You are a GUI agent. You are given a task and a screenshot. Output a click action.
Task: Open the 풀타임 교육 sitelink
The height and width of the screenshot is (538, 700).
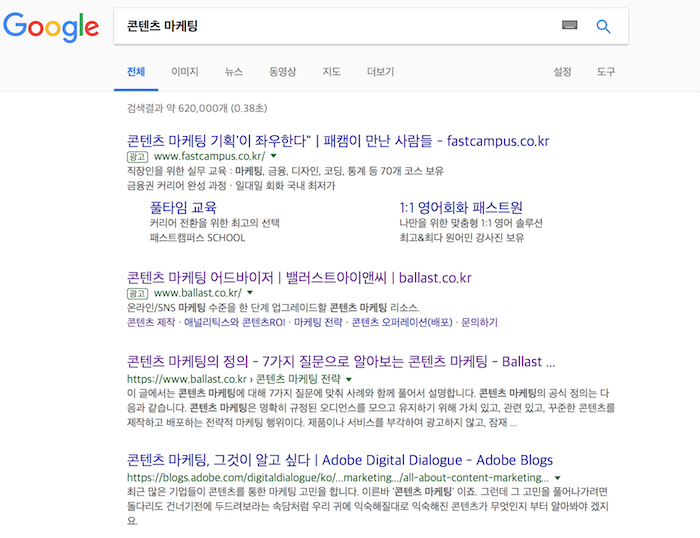tap(183, 208)
